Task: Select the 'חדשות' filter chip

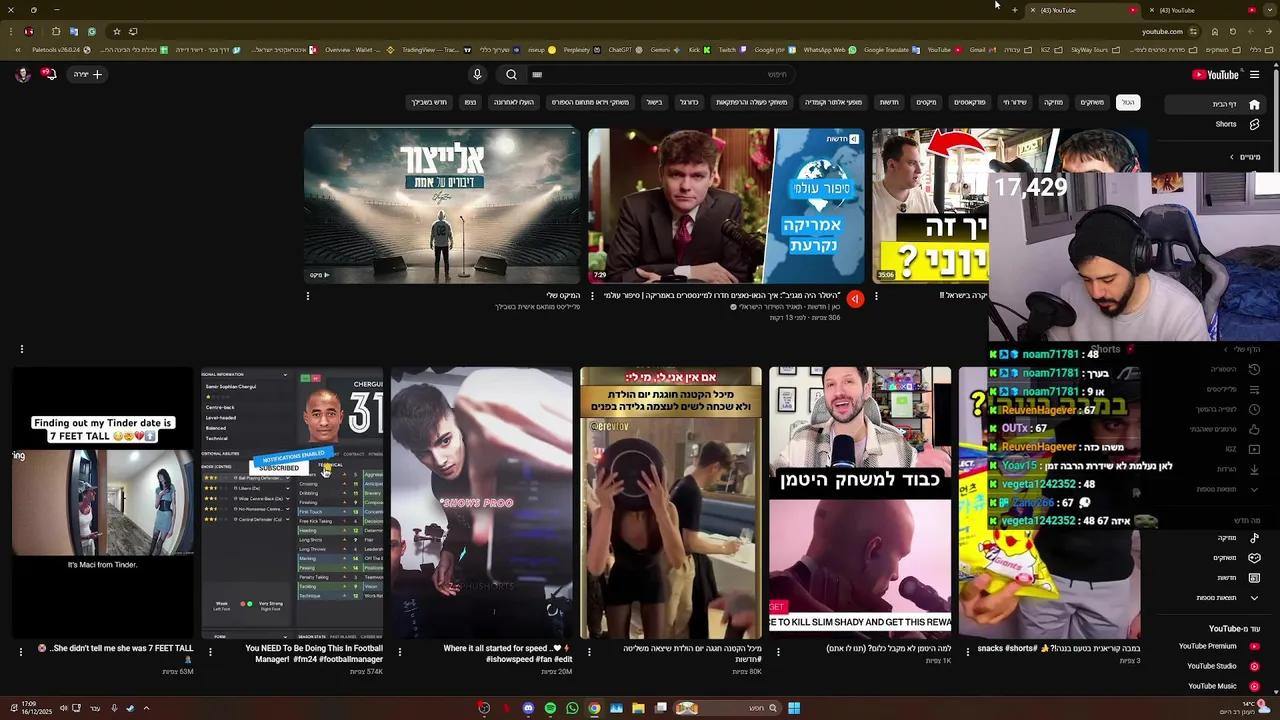Action: (x=889, y=102)
